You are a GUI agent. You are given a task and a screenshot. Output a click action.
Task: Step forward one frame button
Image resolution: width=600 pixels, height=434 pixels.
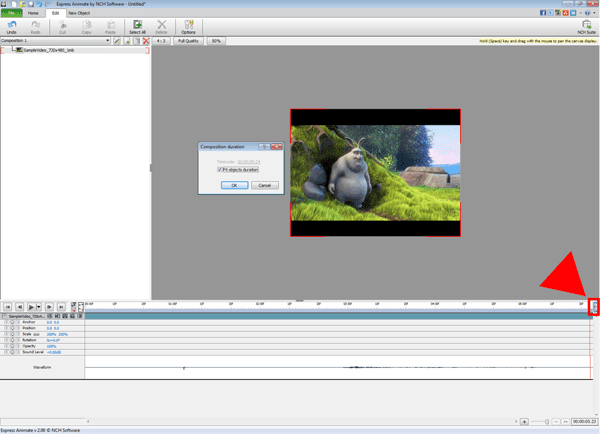point(49,307)
